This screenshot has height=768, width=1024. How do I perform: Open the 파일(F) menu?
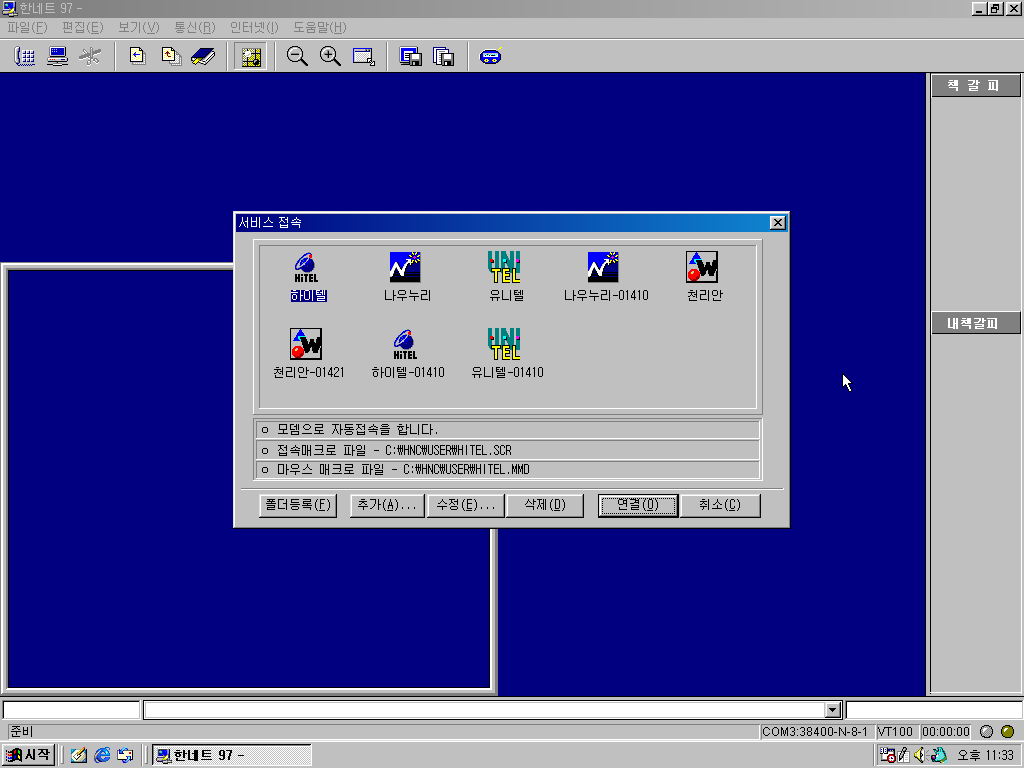(x=27, y=27)
